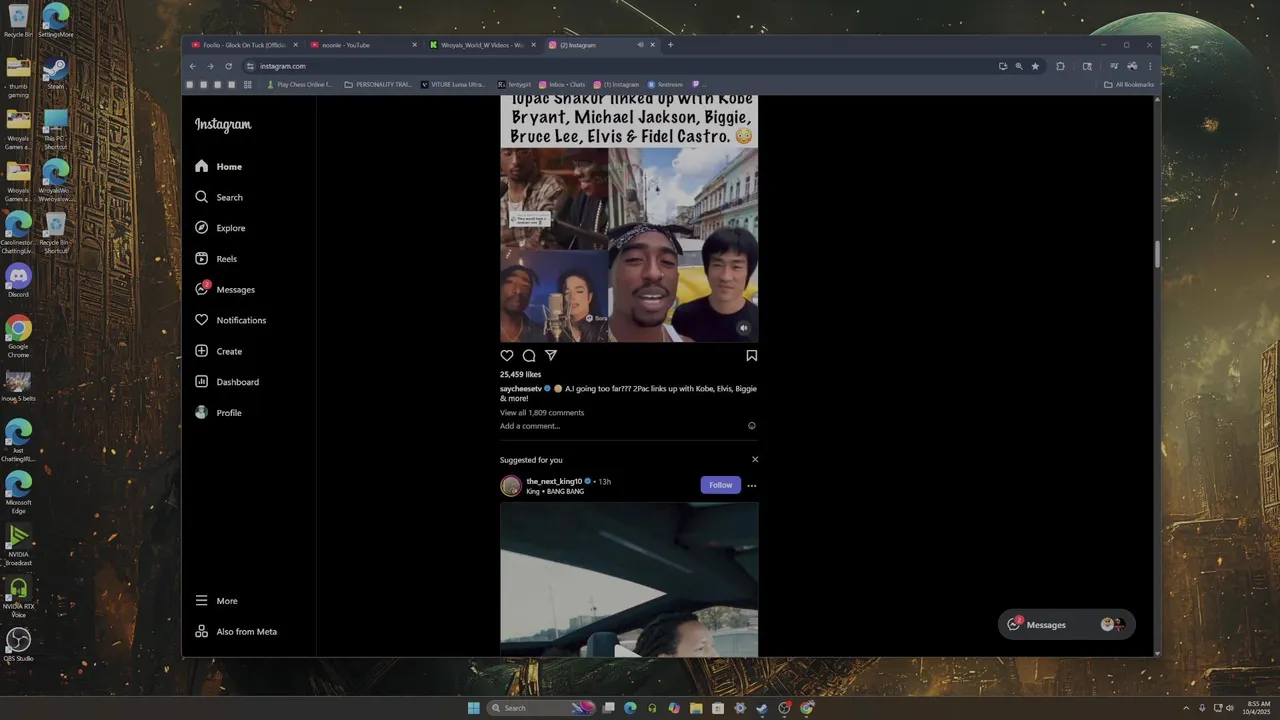The width and height of the screenshot is (1280, 720).
Task: Open Reels in the sidebar
Action: (x=216, y=259)
